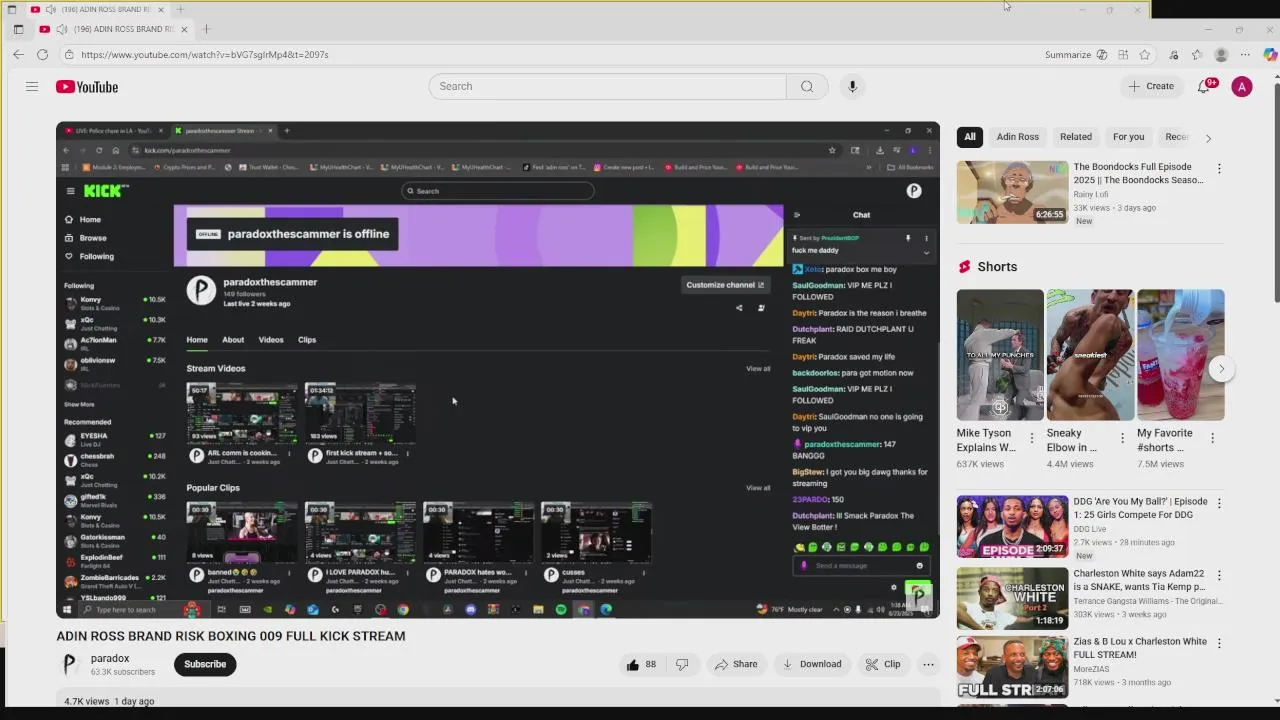The height and width of the screenshot is (720, 1280).
Task: Click the main video player
Action: 498,370
